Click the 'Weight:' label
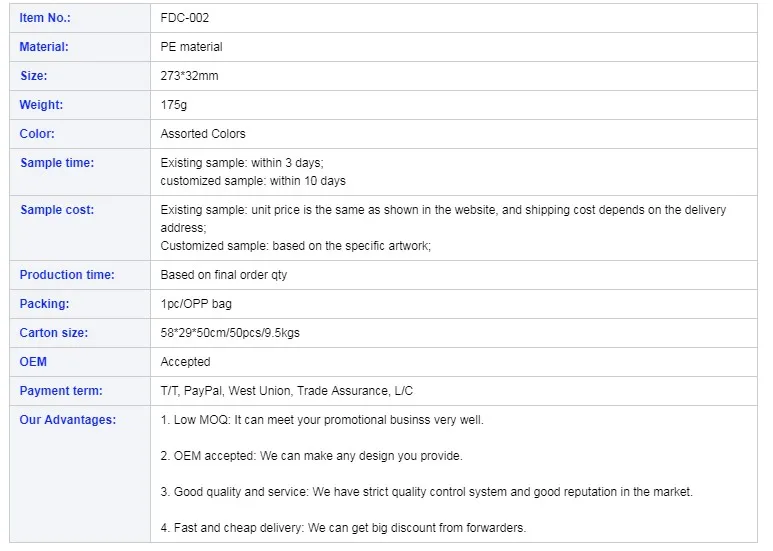Image resolution: width=773 pixels, height=551 pixels. pyautogui.click(x=41, y=105)
